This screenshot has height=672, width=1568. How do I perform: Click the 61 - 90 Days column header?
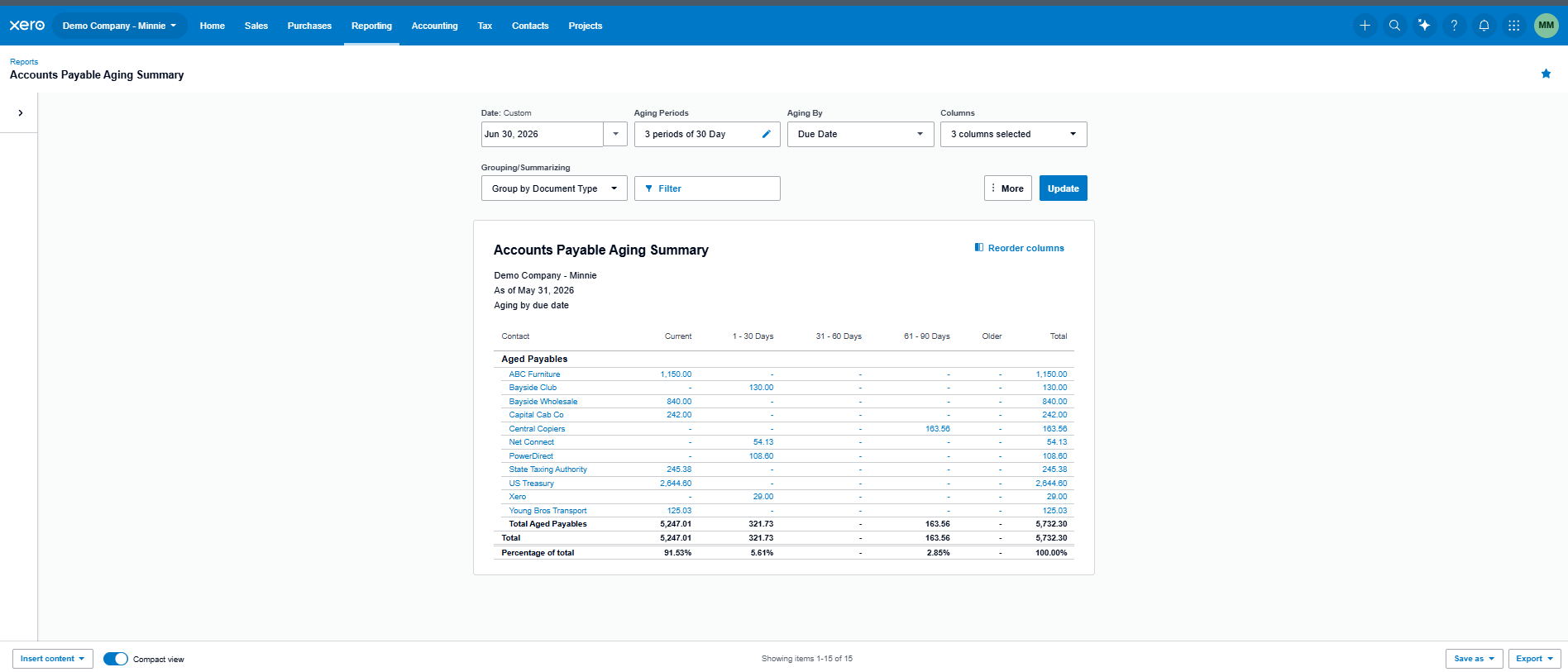coord(927,336)
